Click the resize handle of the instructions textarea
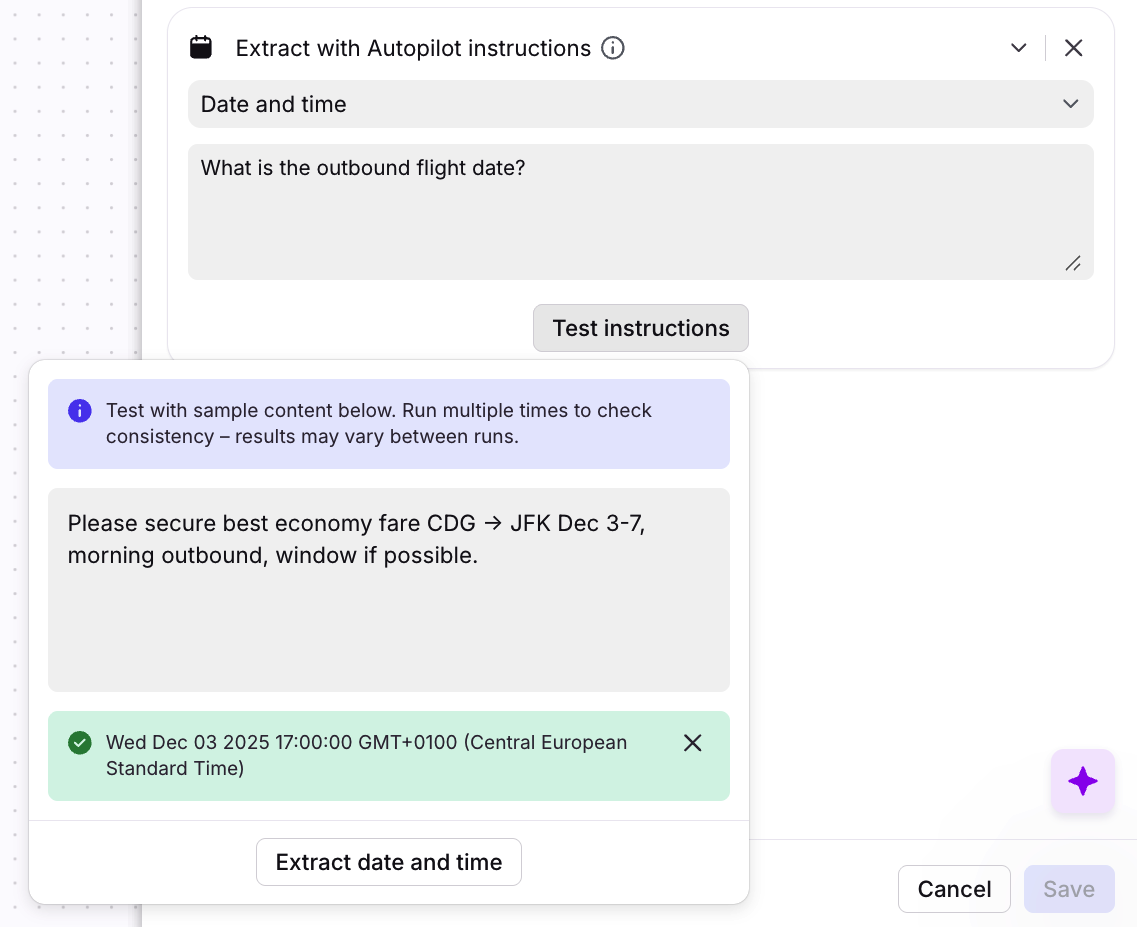This screenshot has height=927, width=1137. pyautogui.click(x=1072, y=263)
